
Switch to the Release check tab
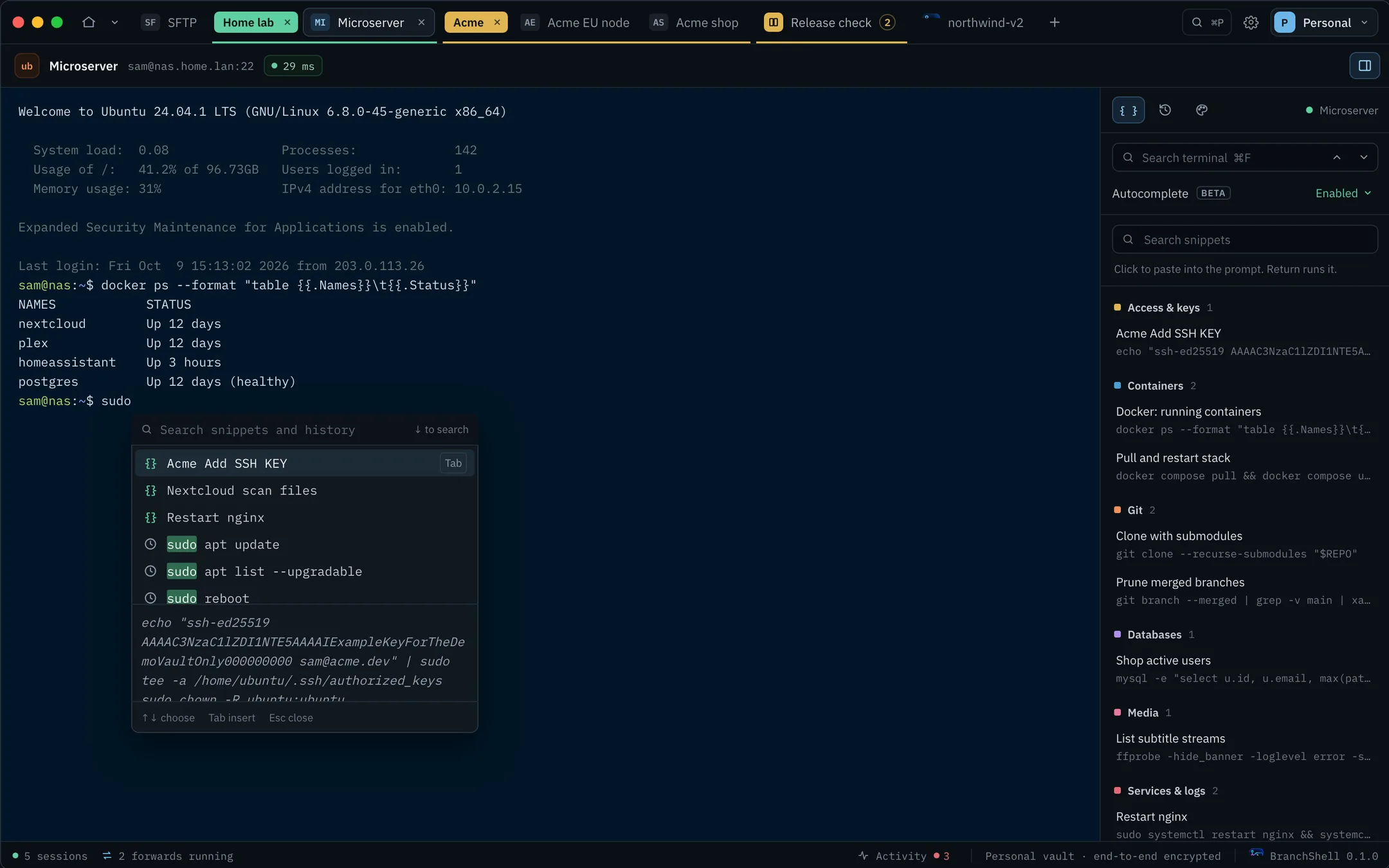point(830,23)
